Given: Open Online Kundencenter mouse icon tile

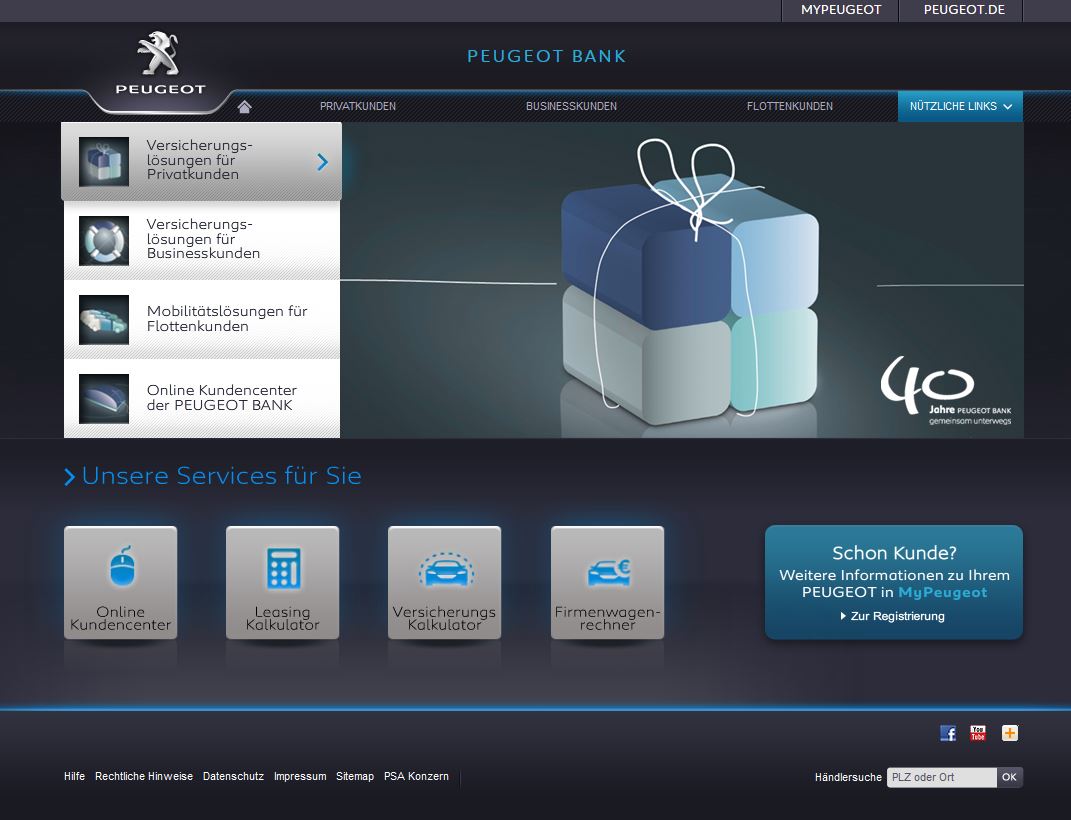Looking at the screenshot, I should (120, 582).
